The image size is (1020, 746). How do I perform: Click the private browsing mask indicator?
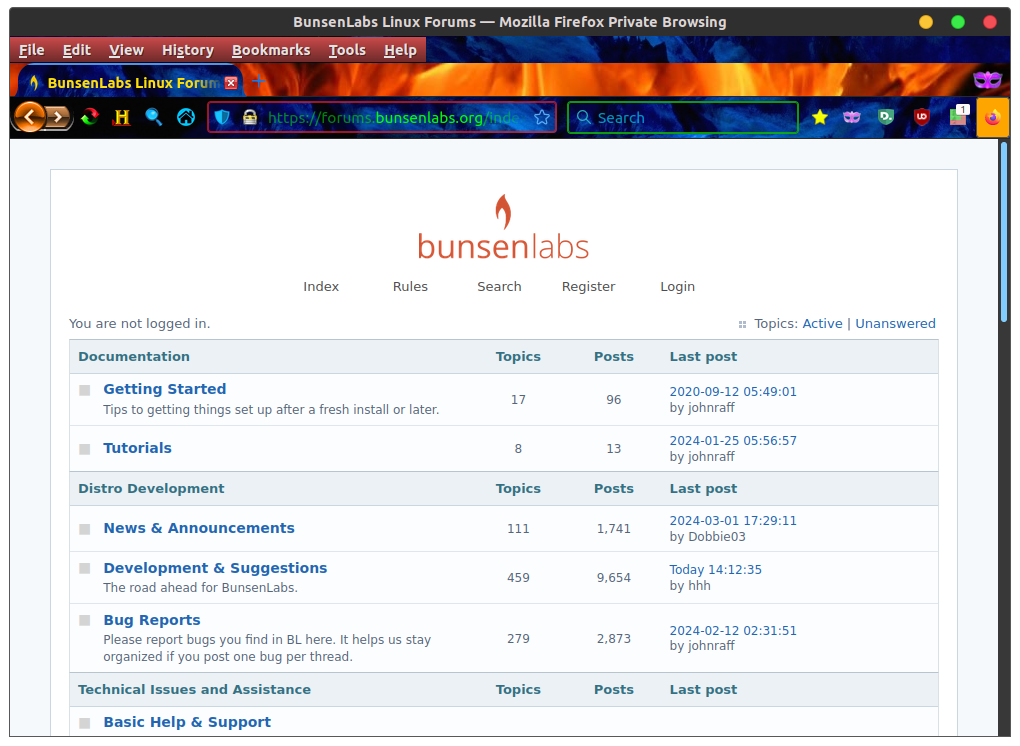click(987, 80)
